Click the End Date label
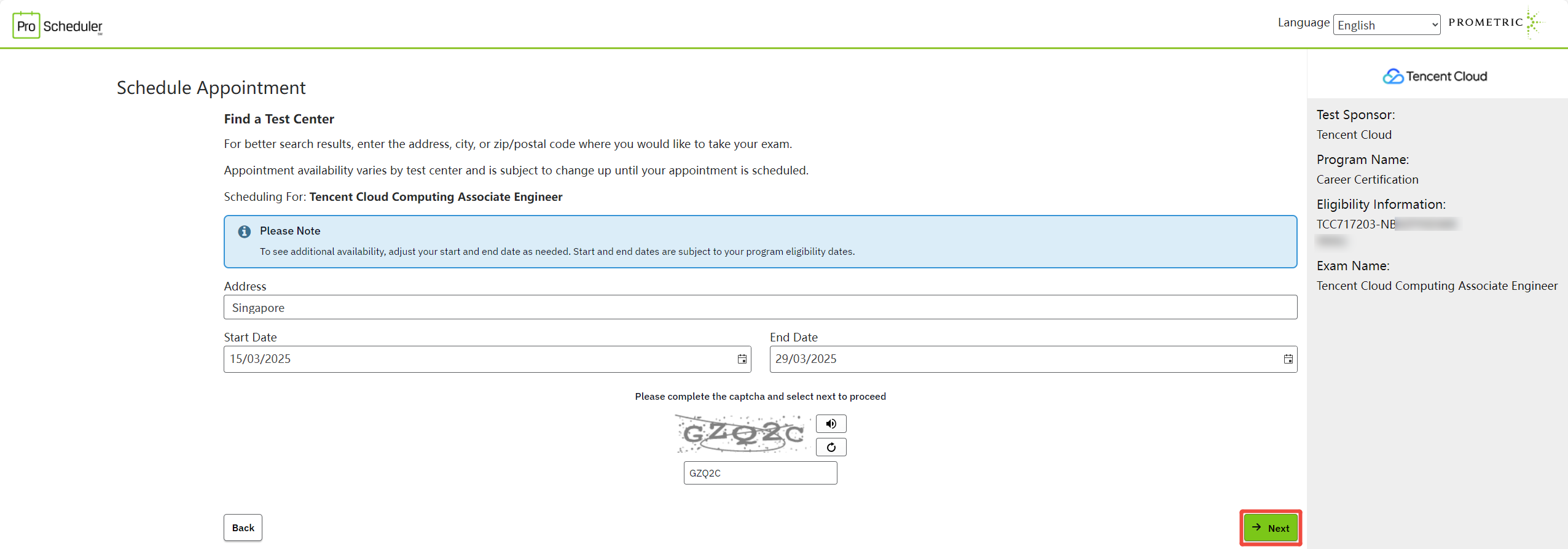Screen dimensions: 1568x549 [x=793, y=337]
